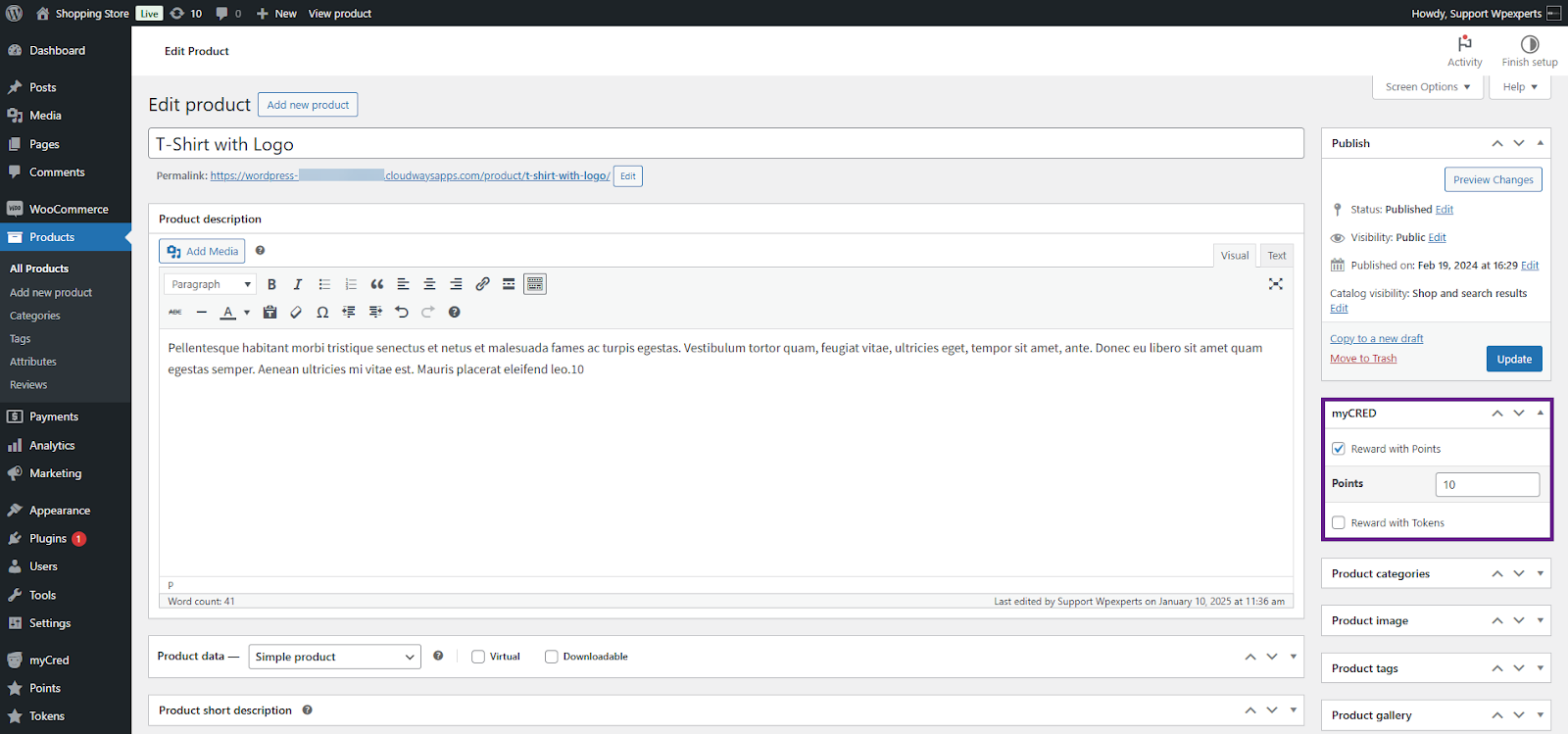Enable the Reward with Tokens checkbox
1568x734 pixels.
point(1339,523)
